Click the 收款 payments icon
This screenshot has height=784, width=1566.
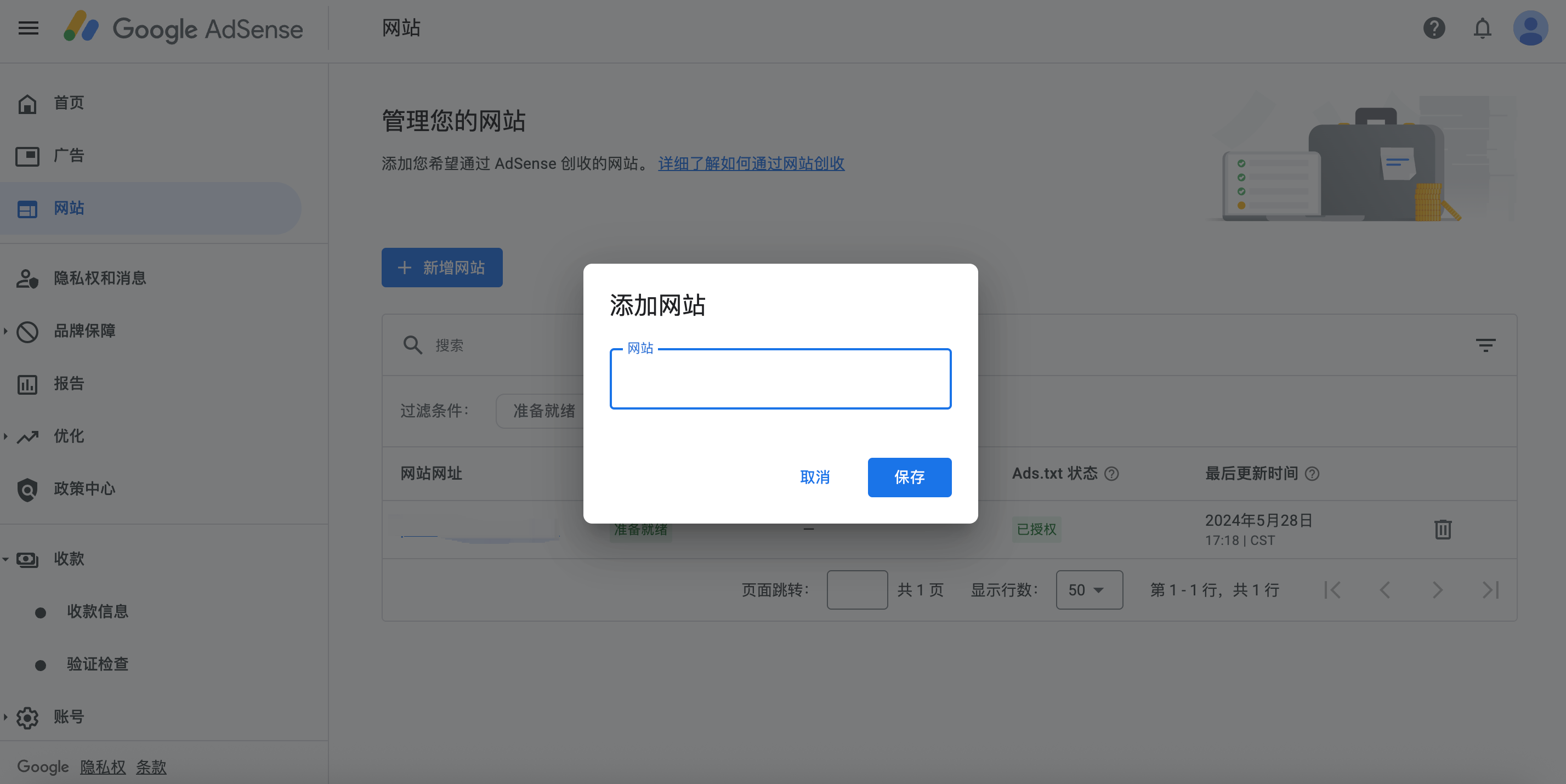[27, 559]
